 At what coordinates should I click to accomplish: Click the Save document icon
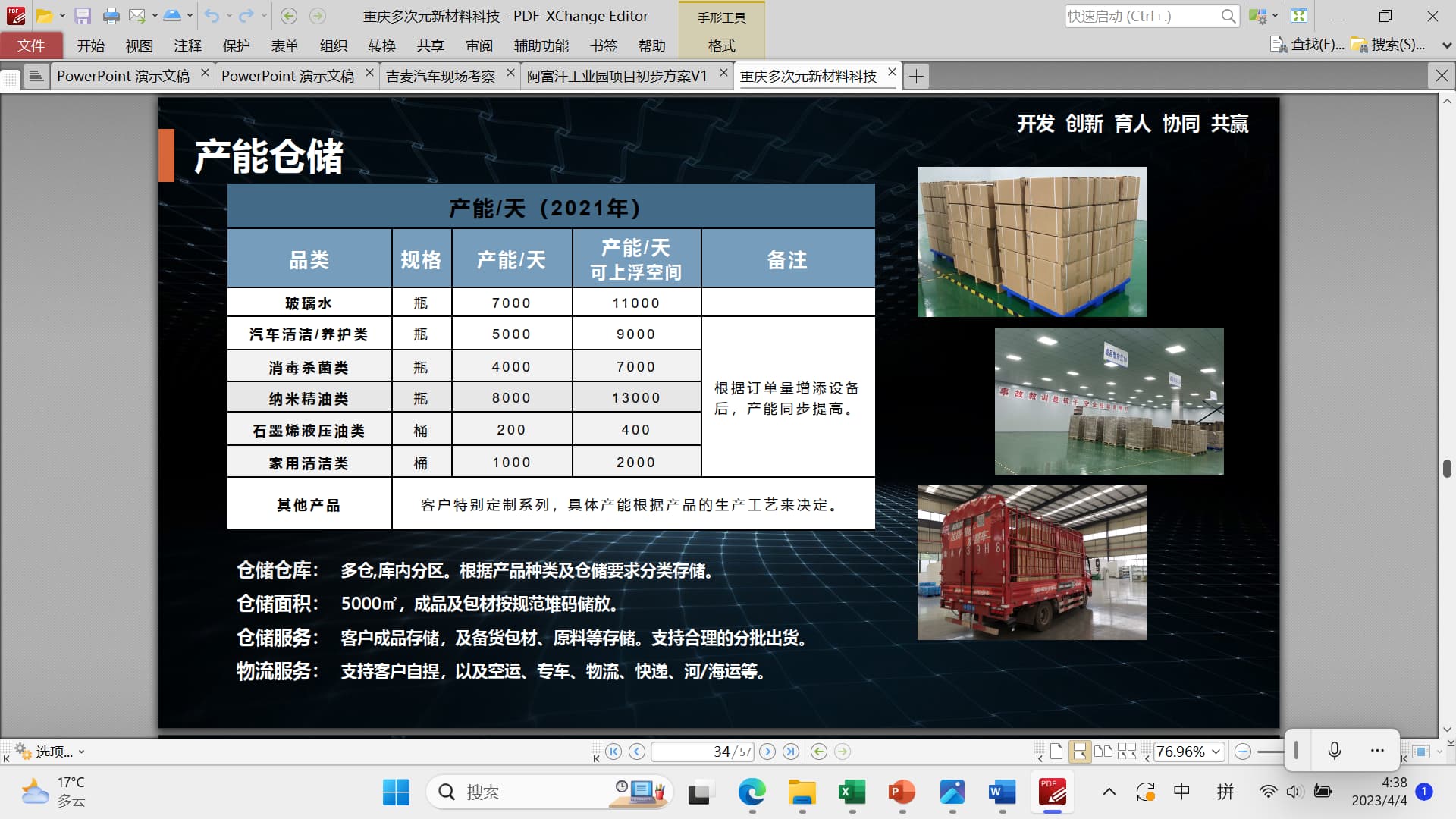[83, 16]
